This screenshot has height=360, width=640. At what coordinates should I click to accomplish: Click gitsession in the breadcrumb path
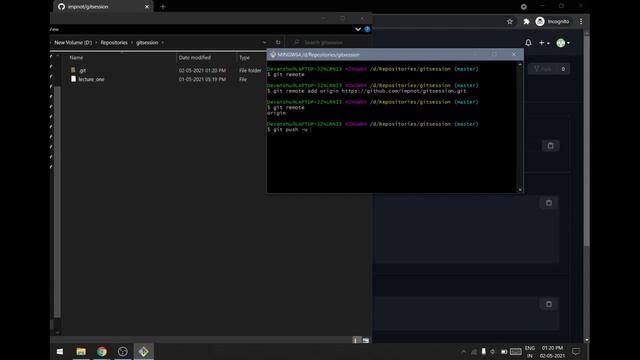(147, 42)
